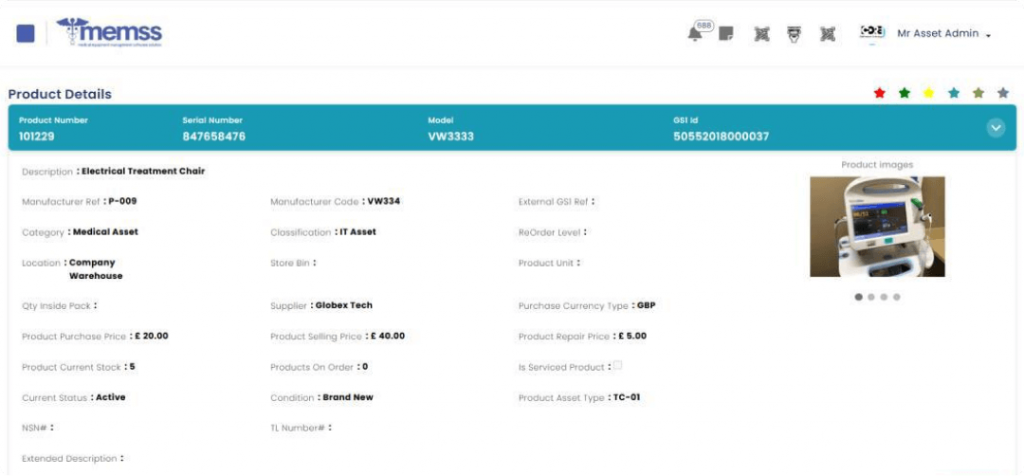Click the Extended Description label

point(69,459)
